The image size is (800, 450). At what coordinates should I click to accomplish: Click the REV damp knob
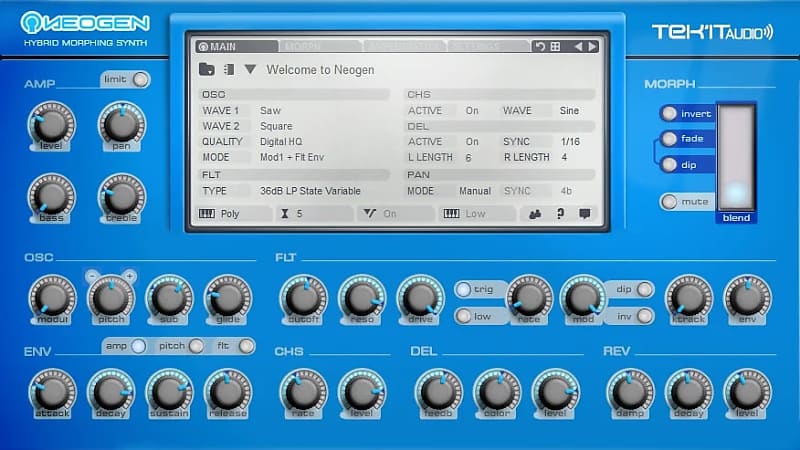pyautogui.click(x=631, y=392)
